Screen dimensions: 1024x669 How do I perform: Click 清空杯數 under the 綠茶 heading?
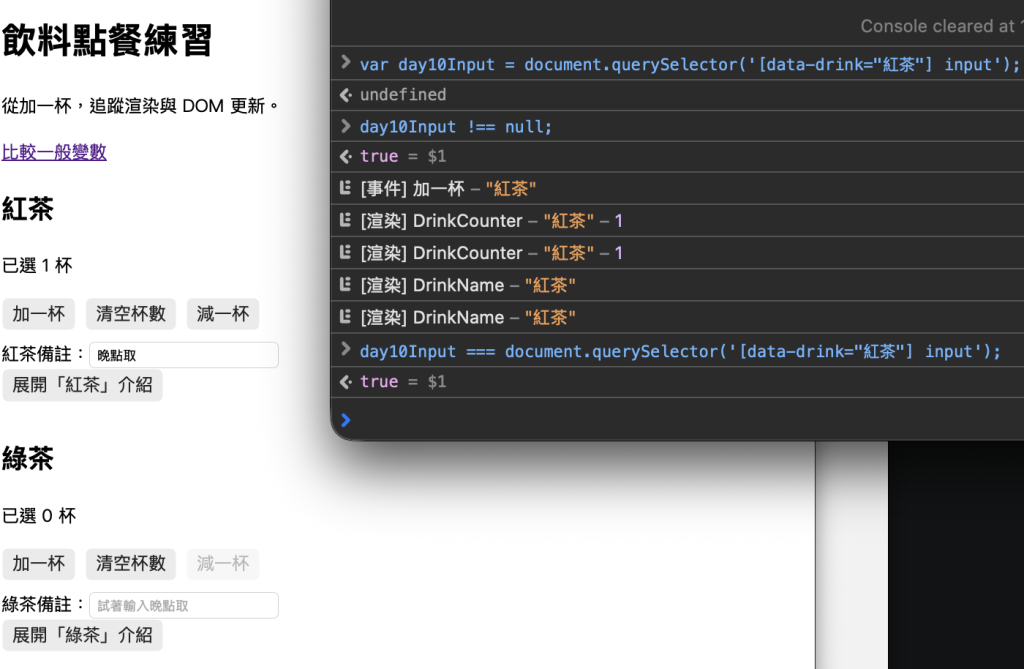click(131, 564)
